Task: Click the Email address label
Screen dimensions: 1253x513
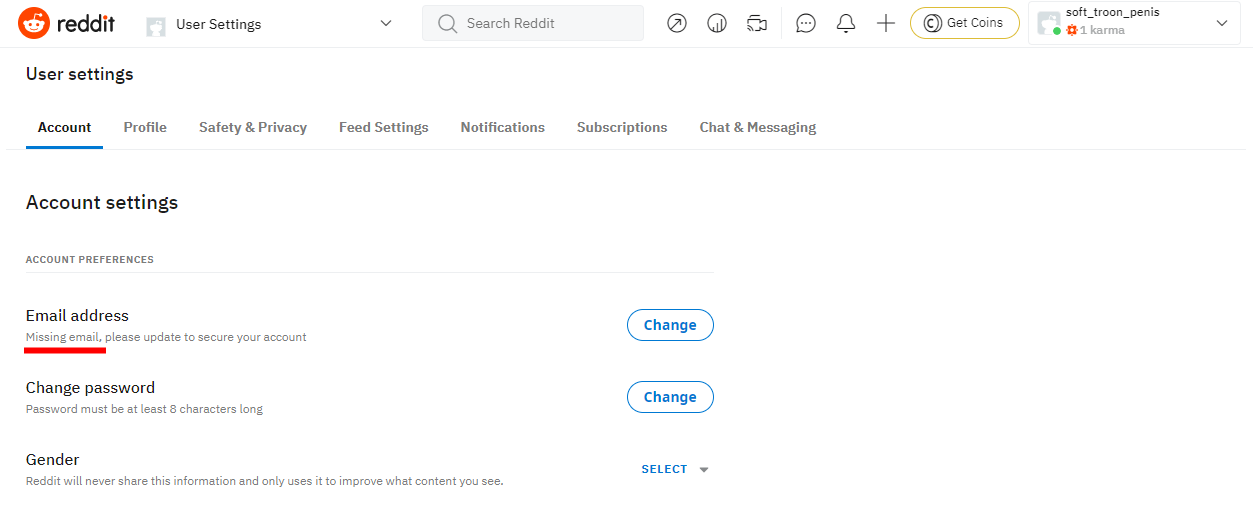Action: pyautogui.click(x=77, y=316)
